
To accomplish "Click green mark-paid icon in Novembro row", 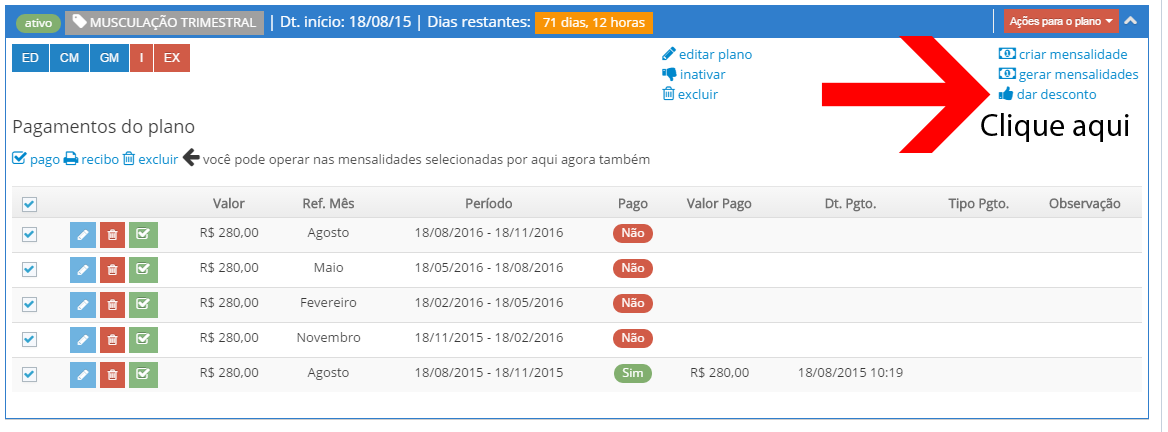I will click(143, 339).
